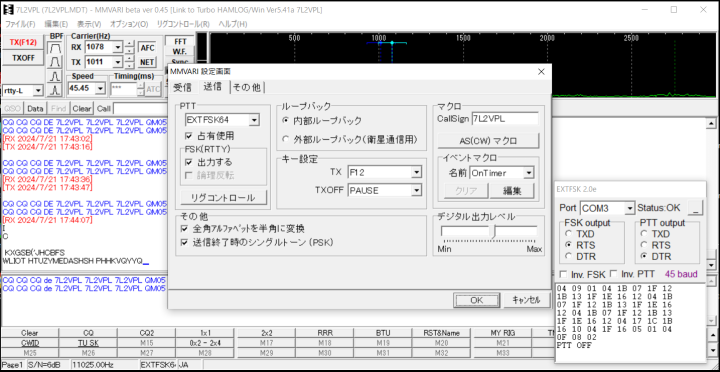Enable Inv. PTT checkbox in EXTFSK
Screen dimensions: 720x372
pyautogui.click(x=613, y=274)
